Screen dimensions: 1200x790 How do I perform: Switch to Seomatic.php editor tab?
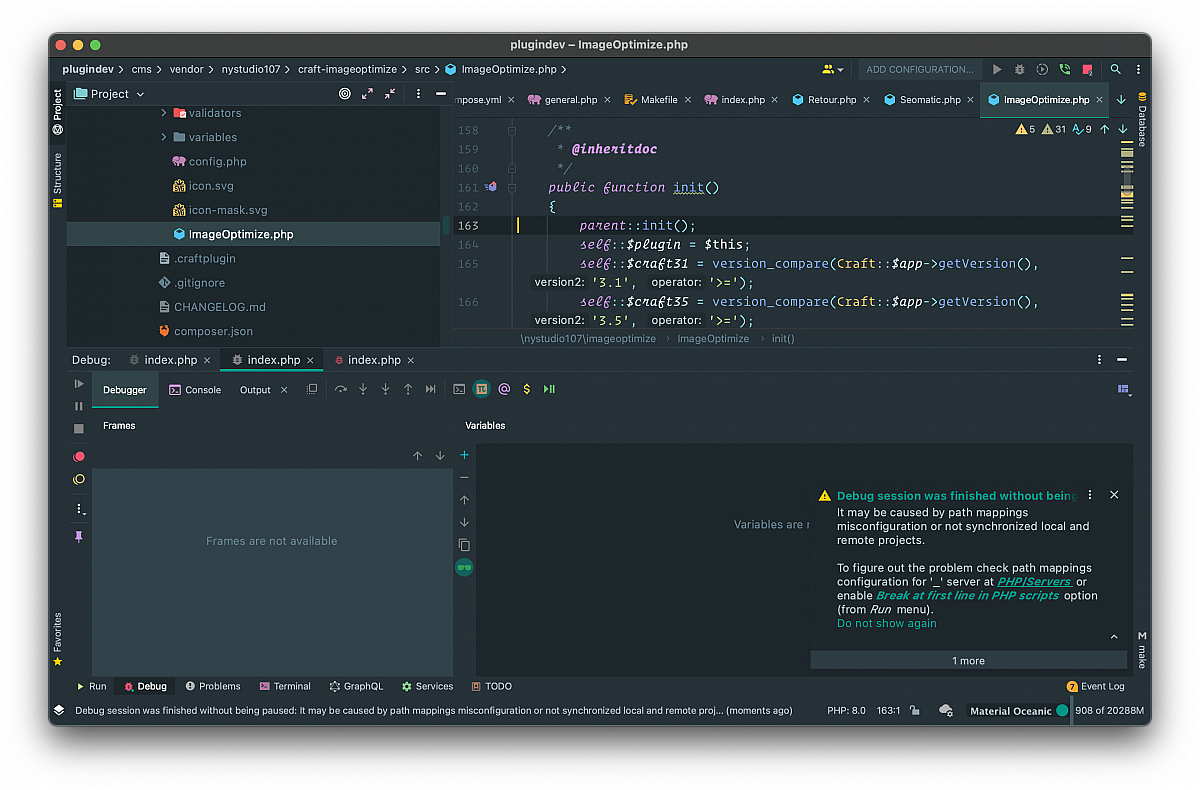pyautogui.click(x=930, y=100)
